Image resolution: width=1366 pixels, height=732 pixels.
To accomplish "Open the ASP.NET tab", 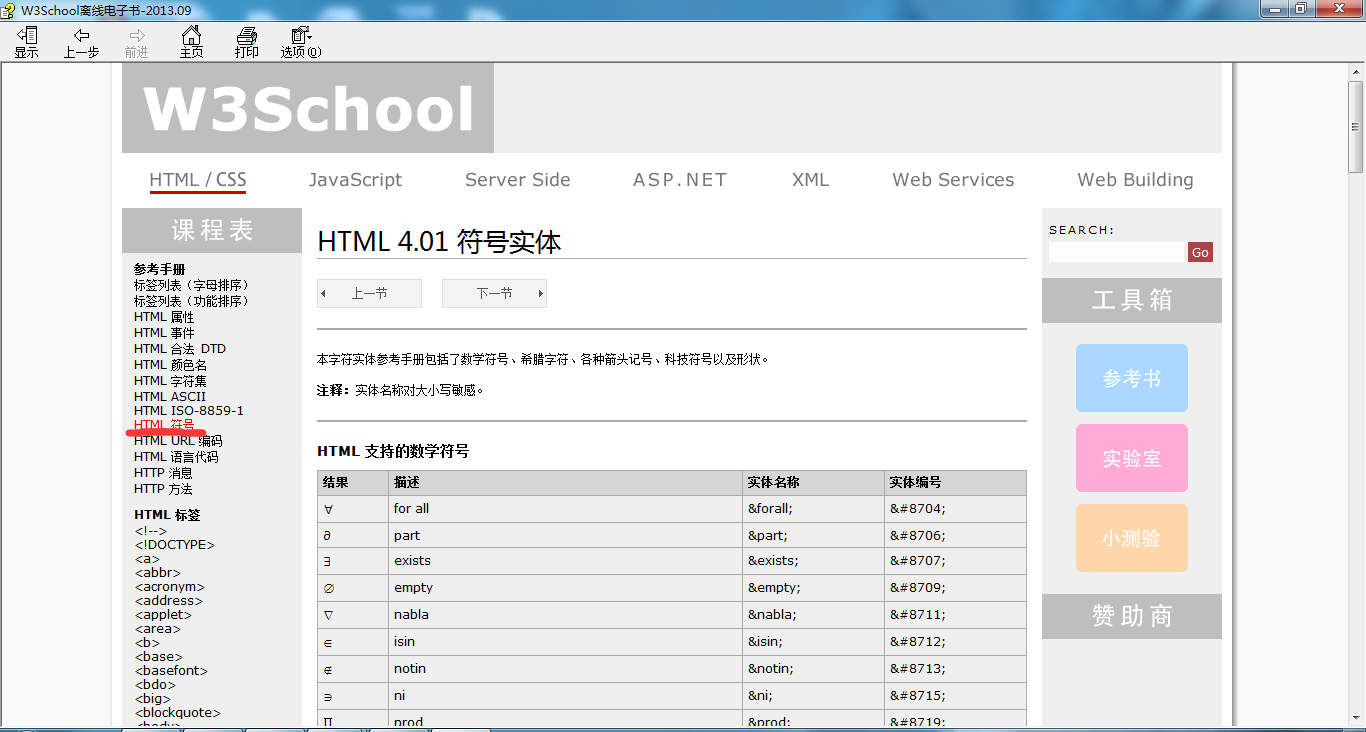I will tap(680, 180).
